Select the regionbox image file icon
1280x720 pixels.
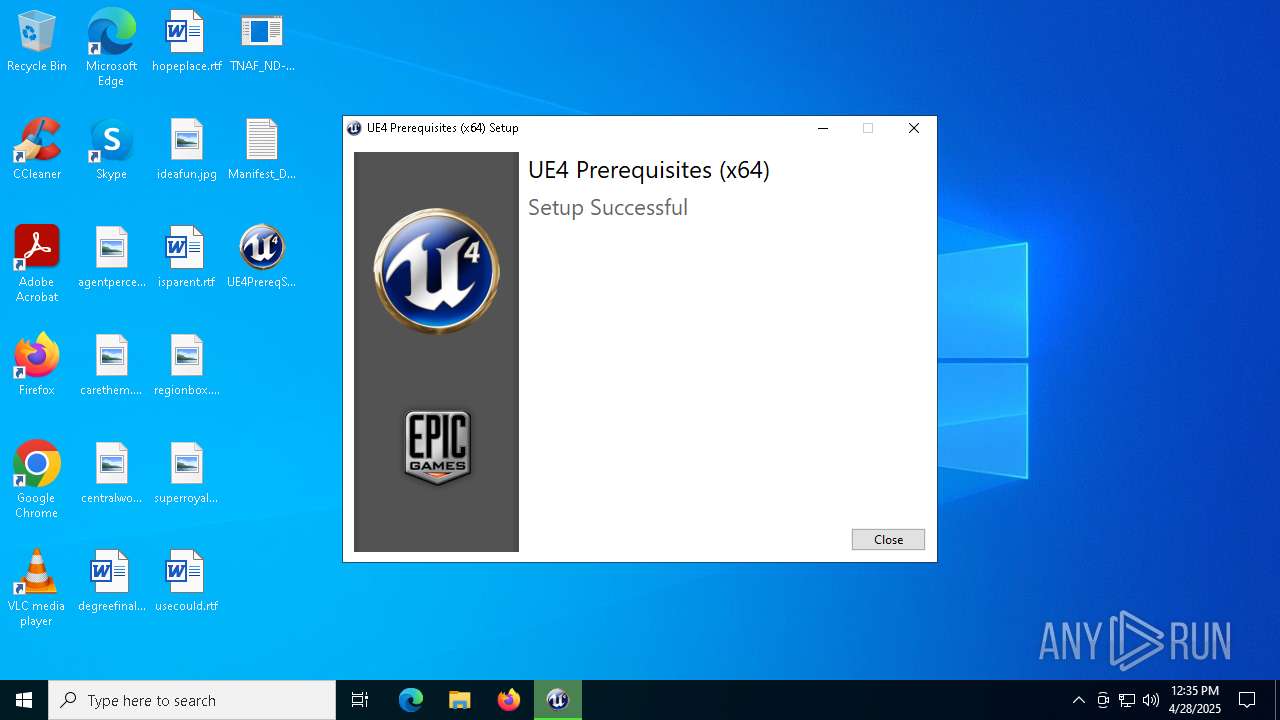point(186,366)
